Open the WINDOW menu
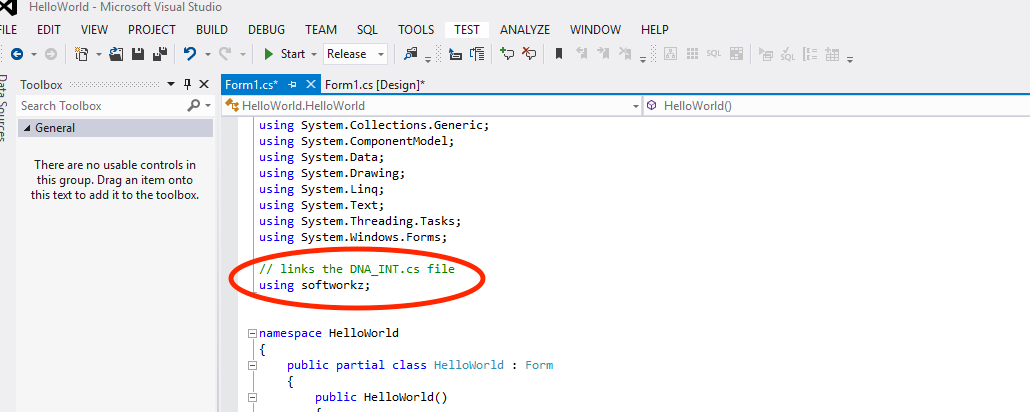The width and height of the screenshot is (1030, 412). [595, 30]
